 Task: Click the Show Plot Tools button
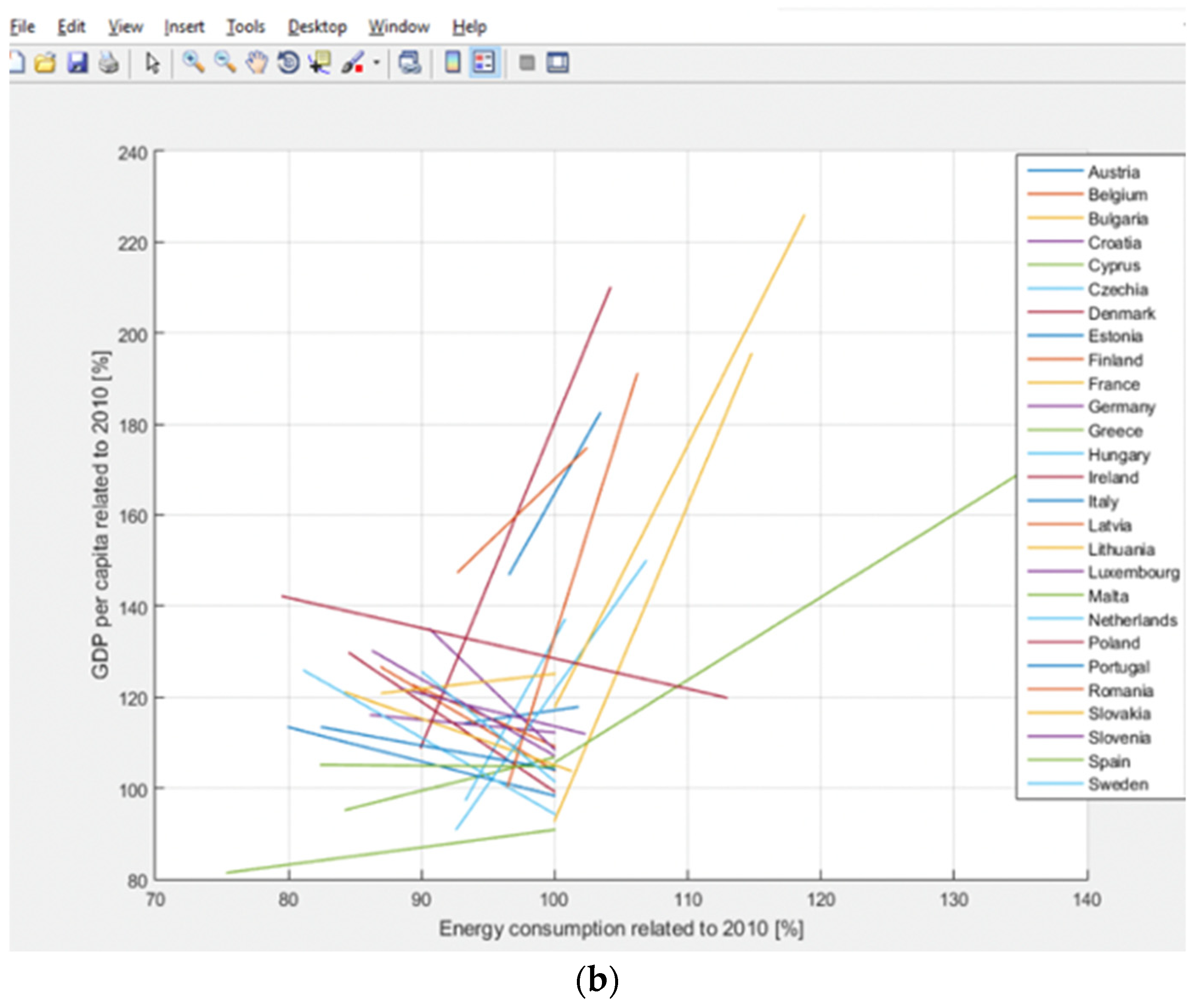point(558,62)
